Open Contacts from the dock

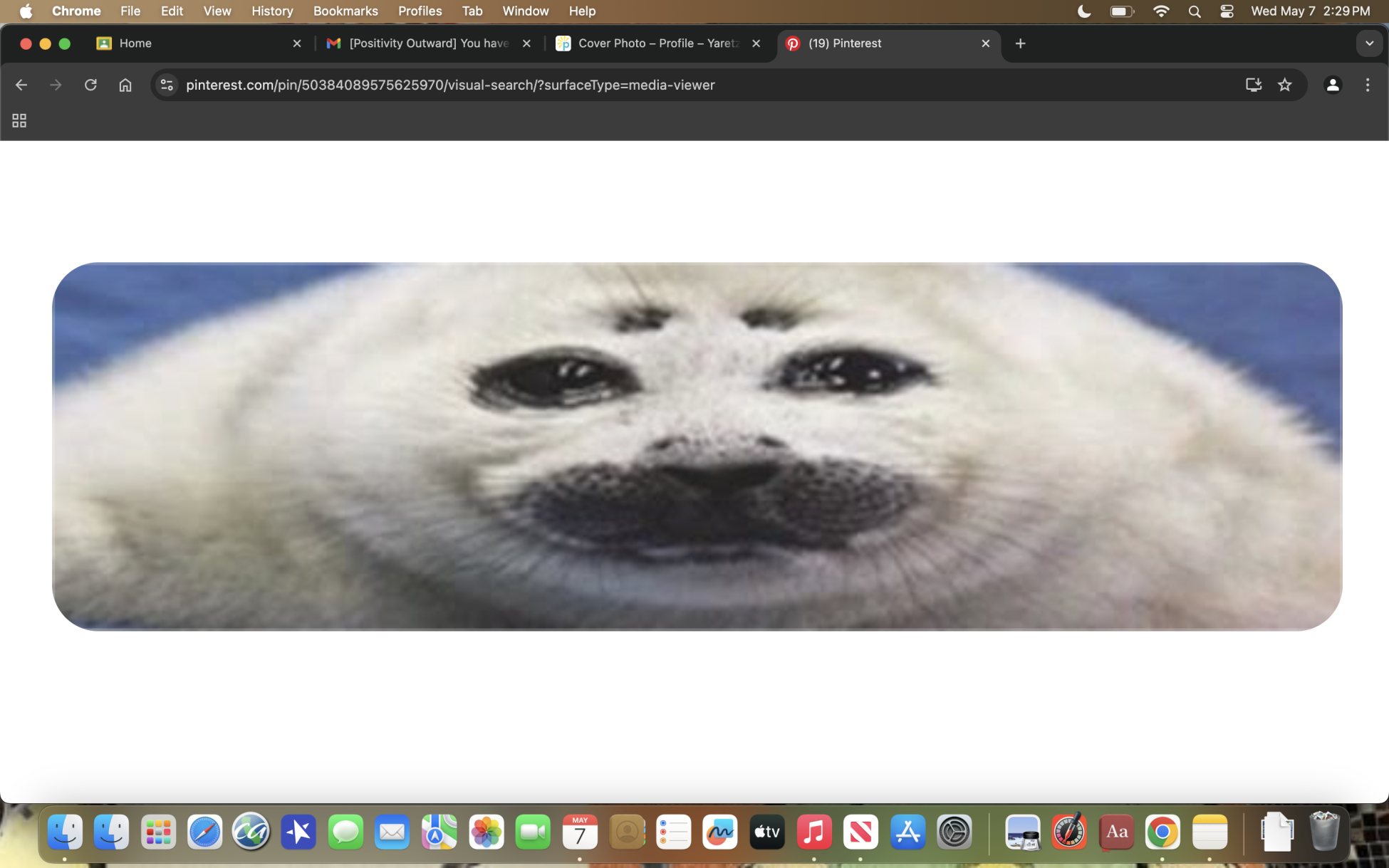click(627, 832)
